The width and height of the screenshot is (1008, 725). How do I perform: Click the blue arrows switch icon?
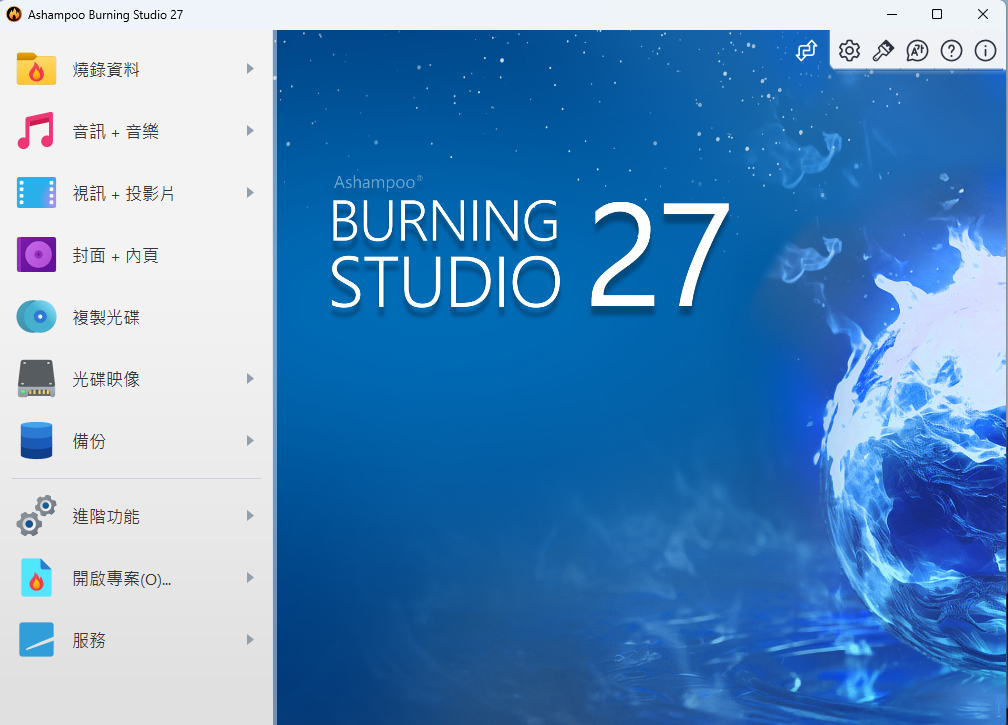[x=807, y=50]
